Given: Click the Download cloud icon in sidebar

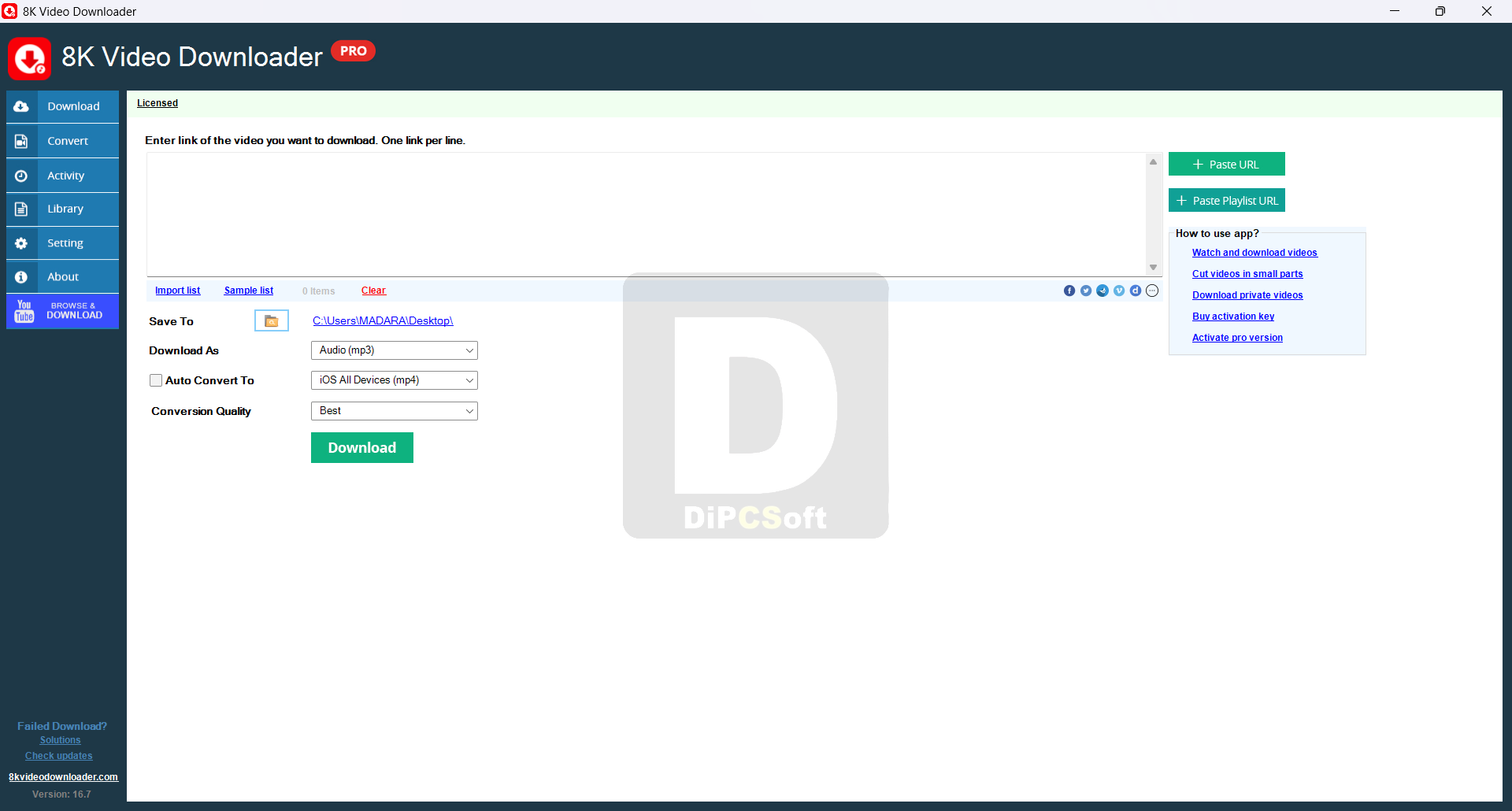Looking at the screenshot, I should click(21, 106).
